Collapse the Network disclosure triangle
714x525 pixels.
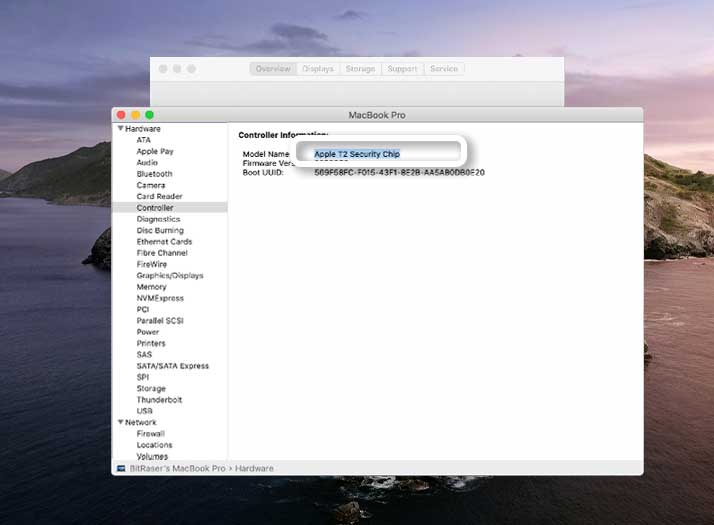[121, 422]
